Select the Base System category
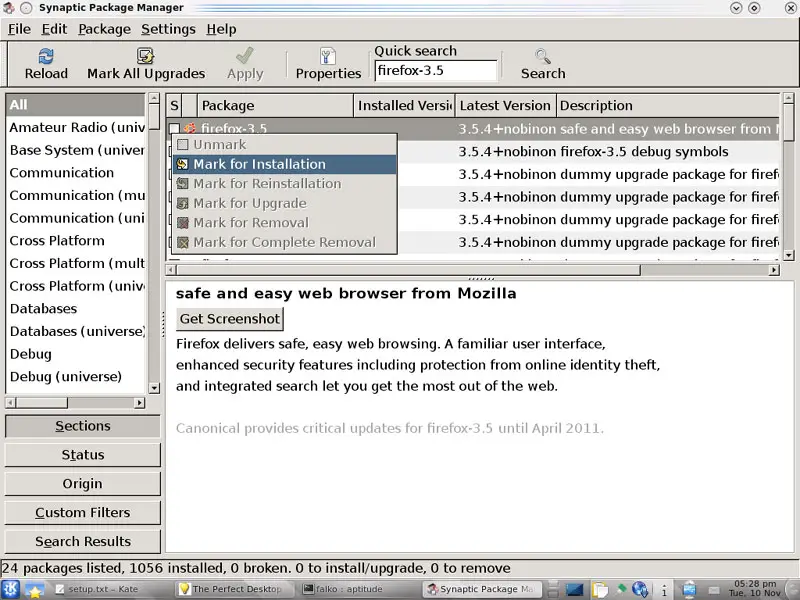The image size is (800, 600). coord(76,150)
